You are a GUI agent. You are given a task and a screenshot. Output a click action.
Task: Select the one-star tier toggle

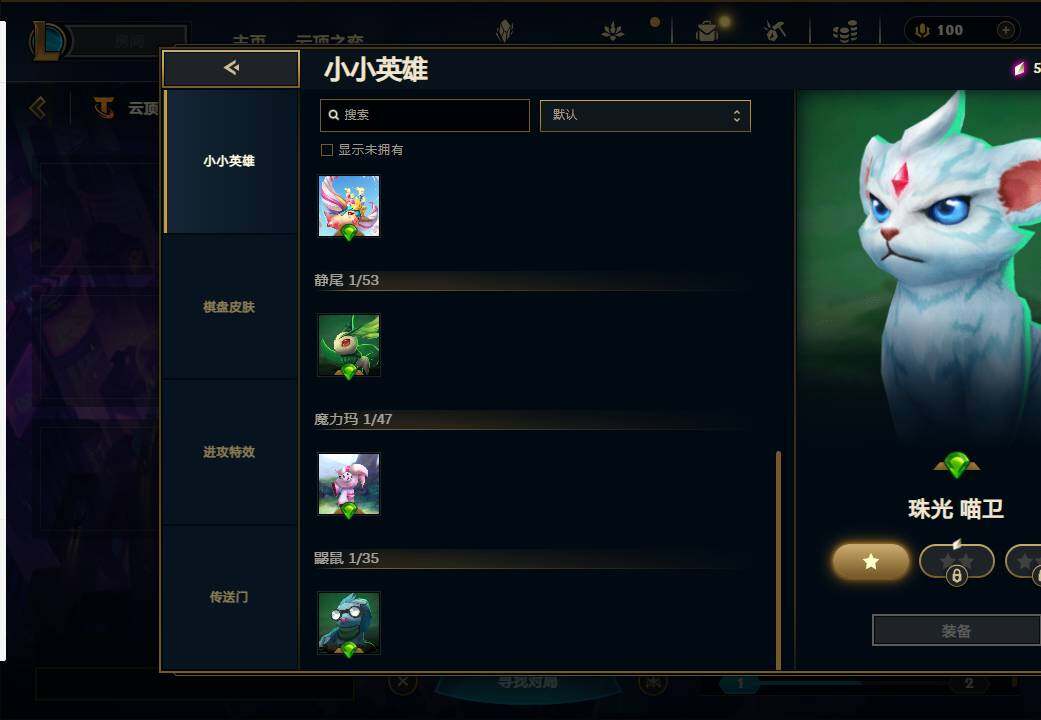(870, 562)
